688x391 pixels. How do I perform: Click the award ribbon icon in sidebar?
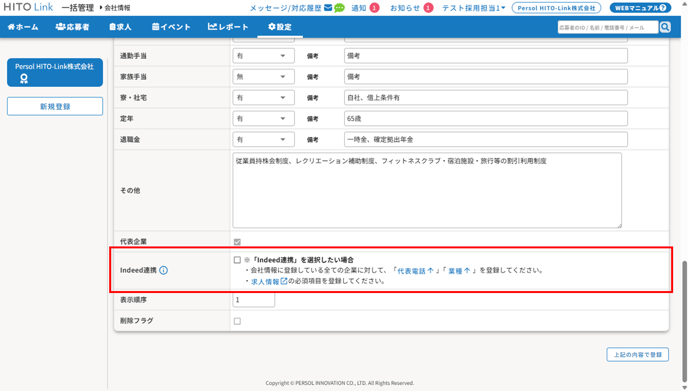(x=24, y=79)
